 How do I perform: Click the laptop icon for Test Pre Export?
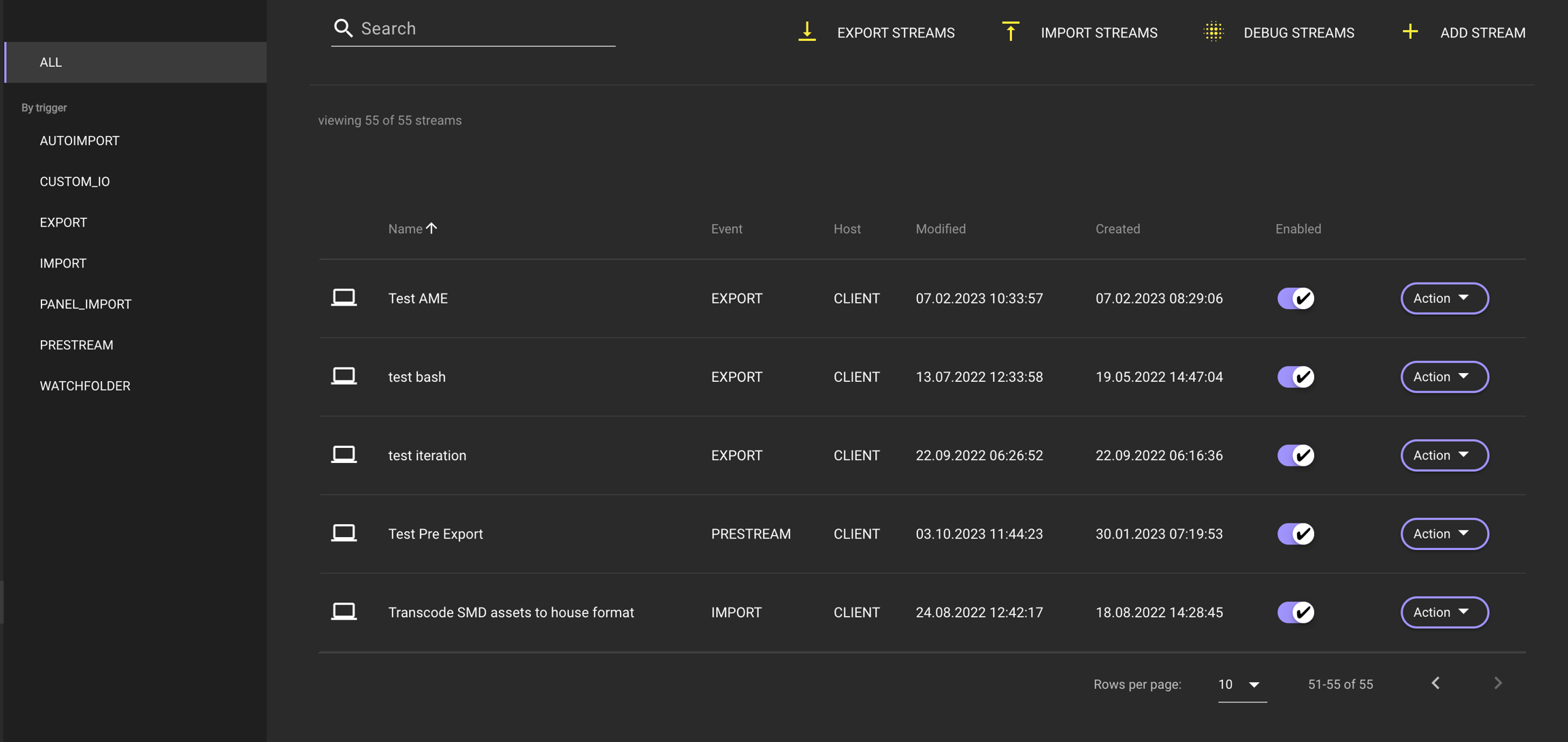pos(344,534)
